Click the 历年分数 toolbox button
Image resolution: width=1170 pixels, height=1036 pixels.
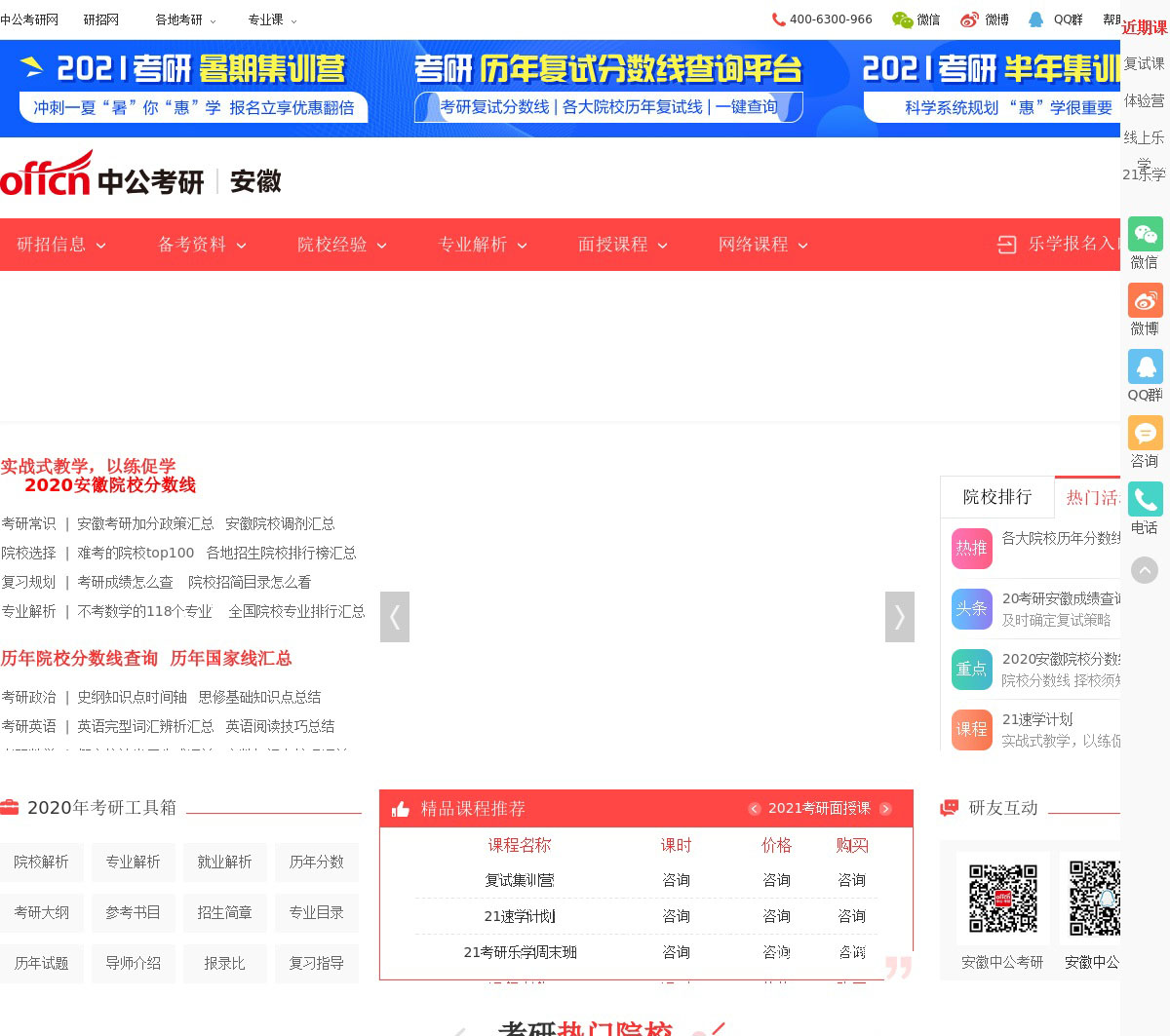317,863
